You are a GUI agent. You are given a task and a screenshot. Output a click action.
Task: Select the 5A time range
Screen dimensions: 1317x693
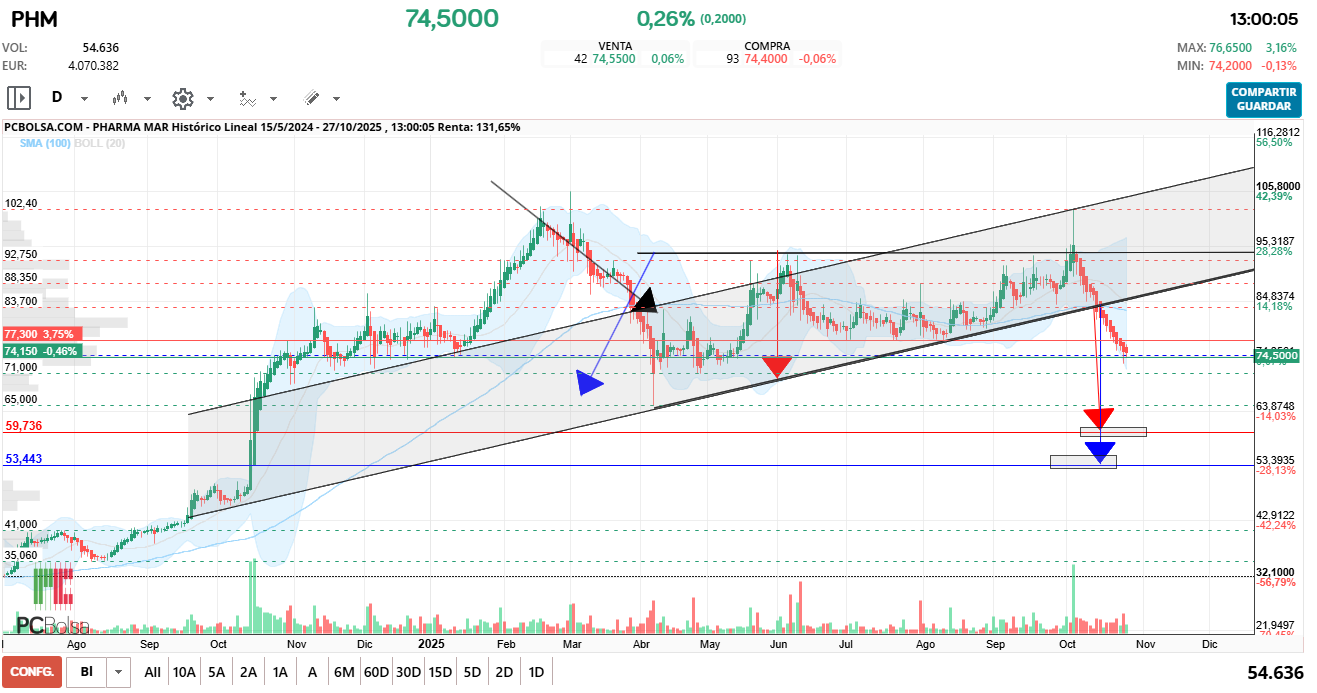pyautogui.click(x=217, y=672)
